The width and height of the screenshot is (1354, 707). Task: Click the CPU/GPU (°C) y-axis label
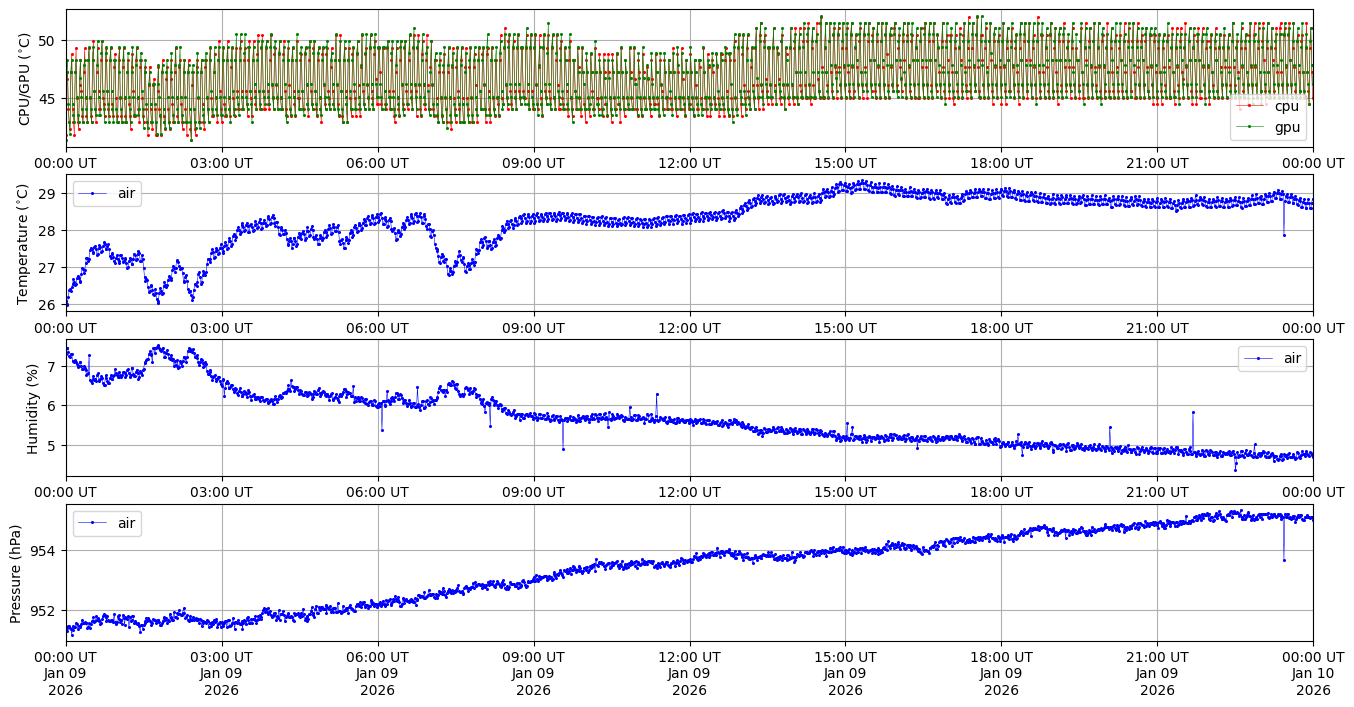tap(24, 79)
